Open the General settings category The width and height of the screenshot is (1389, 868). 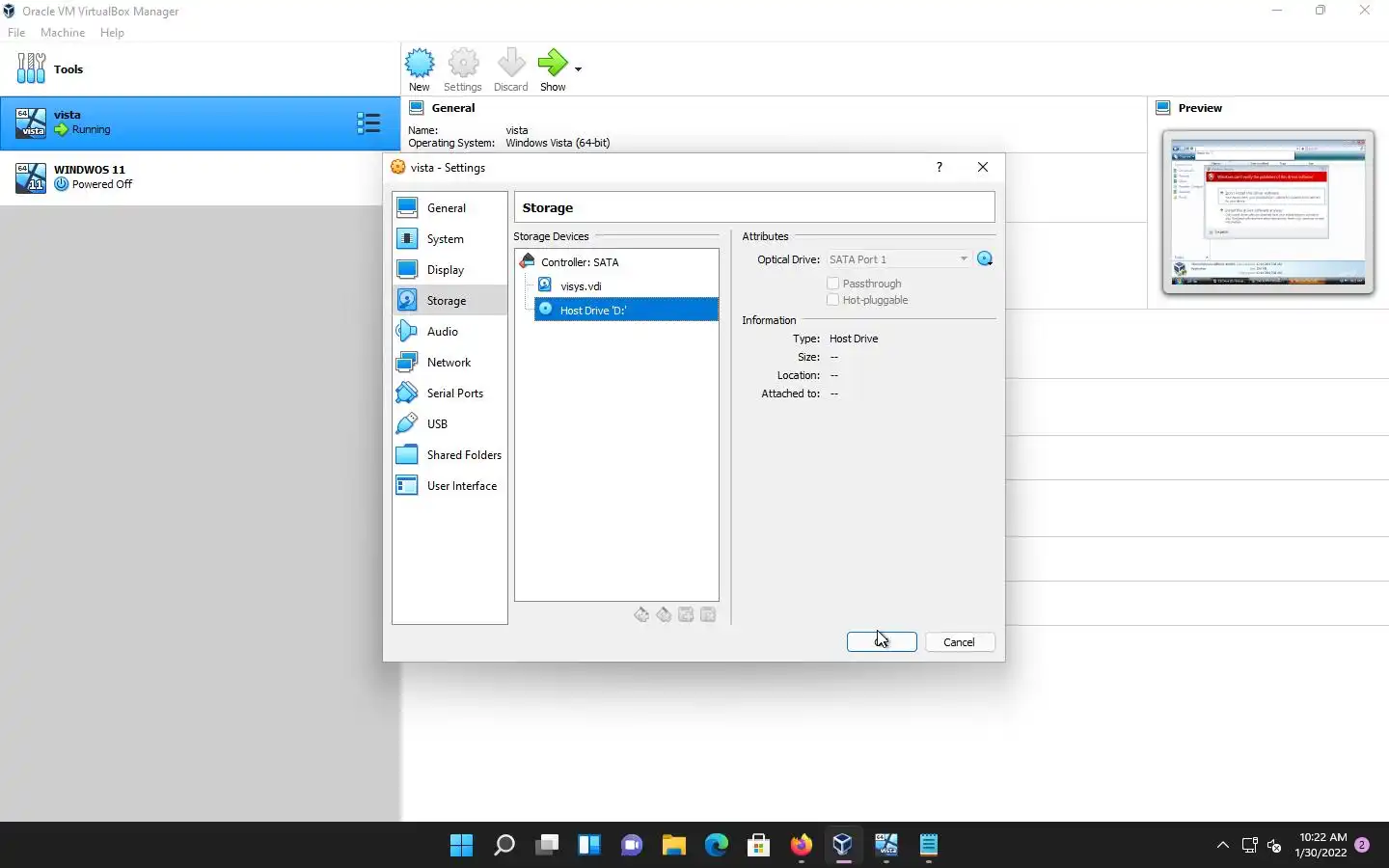(449, 207)
